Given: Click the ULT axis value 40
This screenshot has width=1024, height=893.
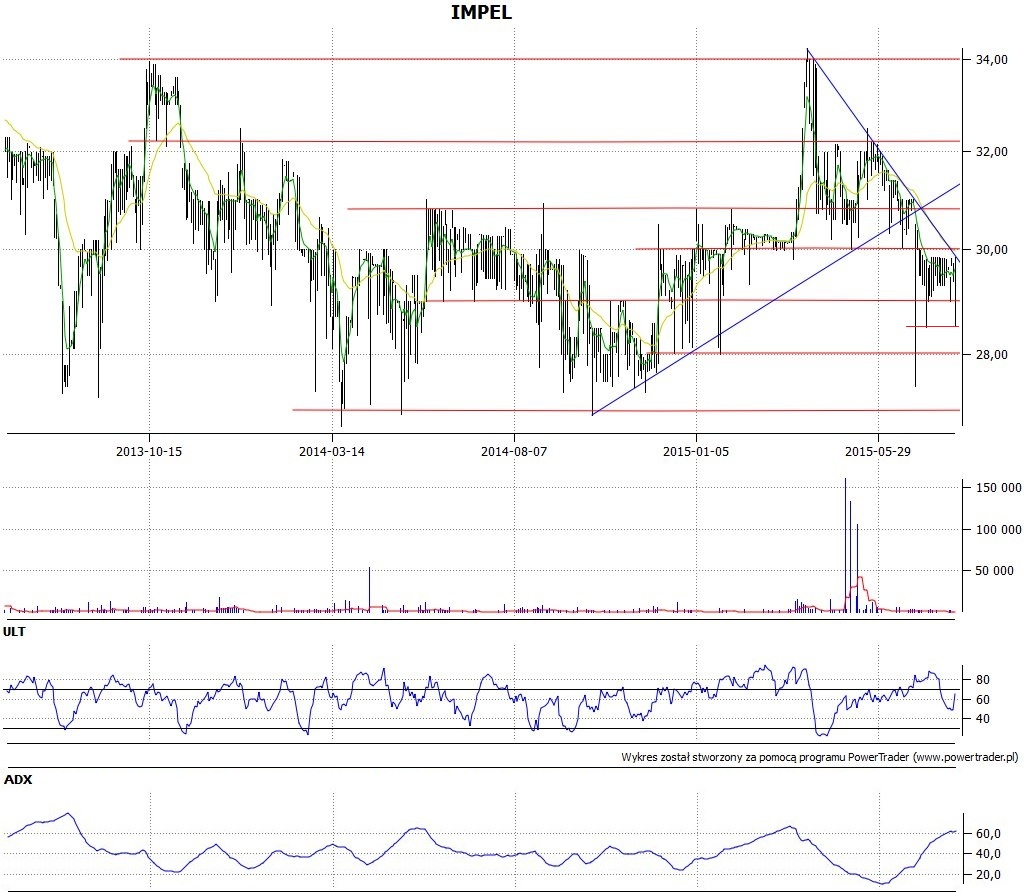Looking at the screenshot, I should pos(983,719).
